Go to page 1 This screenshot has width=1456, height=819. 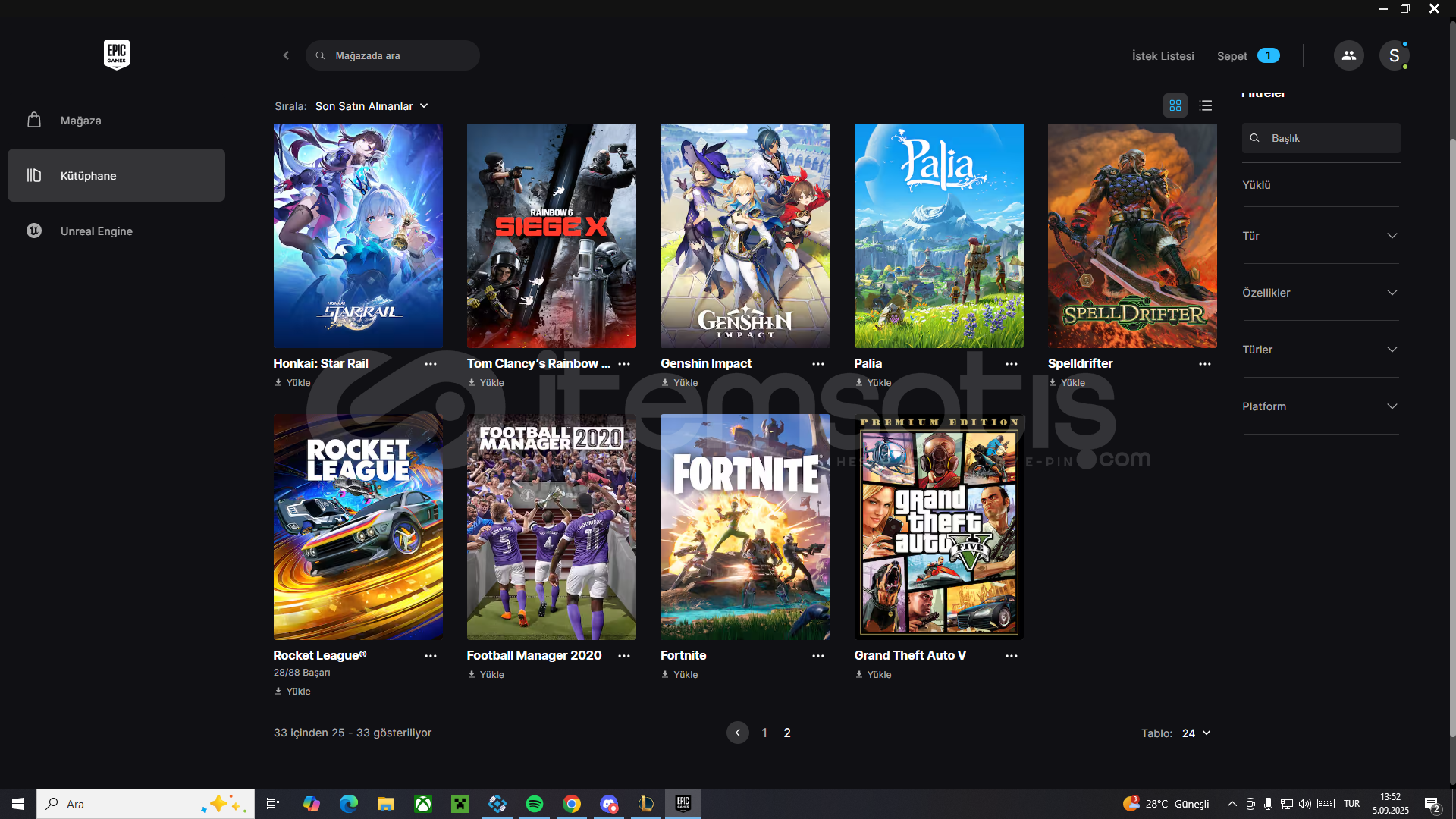coord(764,733)
